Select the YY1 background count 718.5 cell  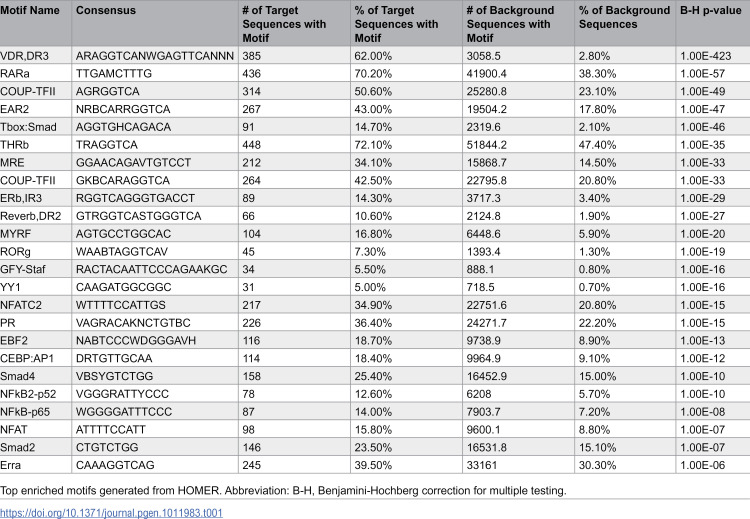click(x=518, y=287)
